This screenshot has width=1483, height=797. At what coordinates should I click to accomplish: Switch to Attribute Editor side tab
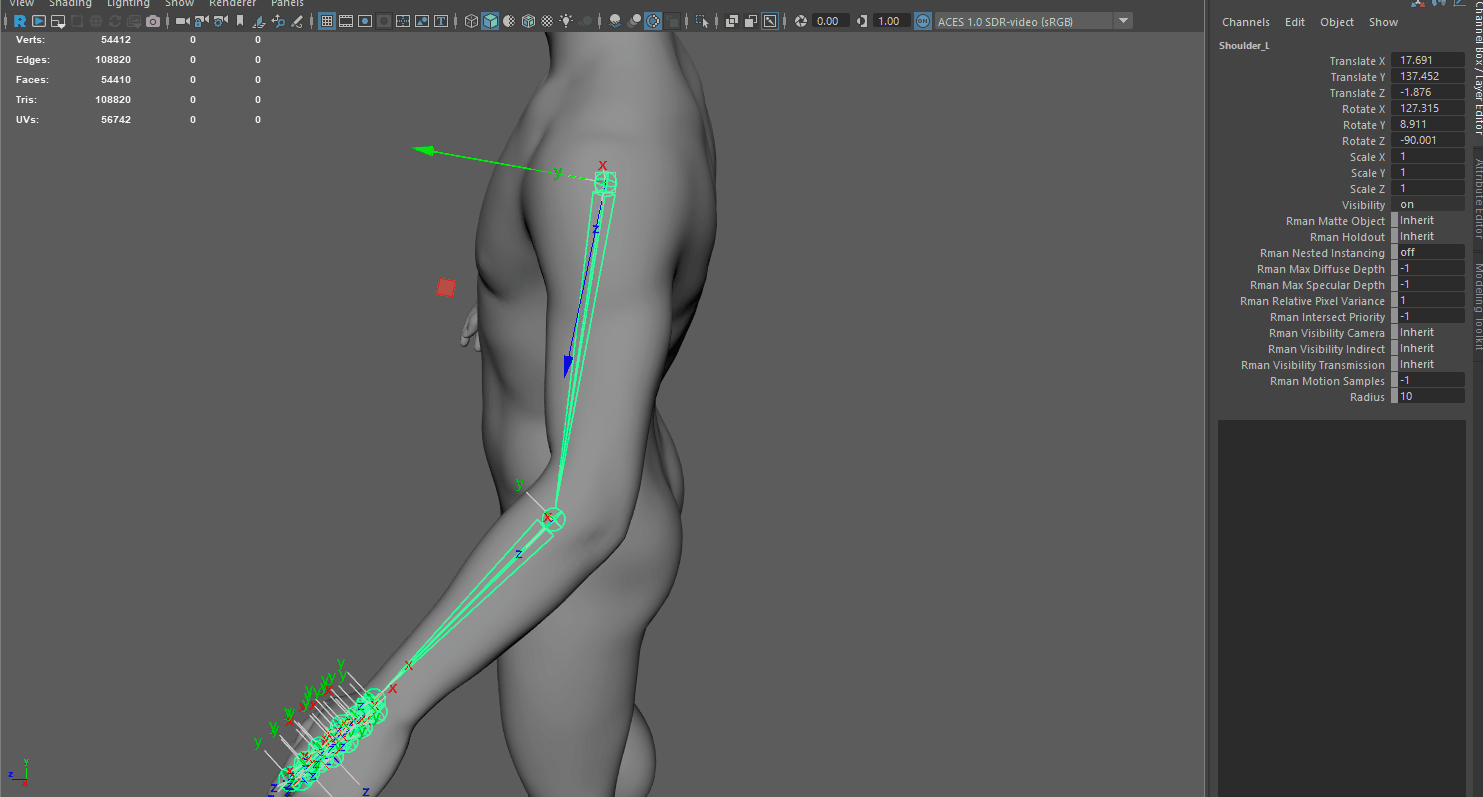(x=1477, y=197)
